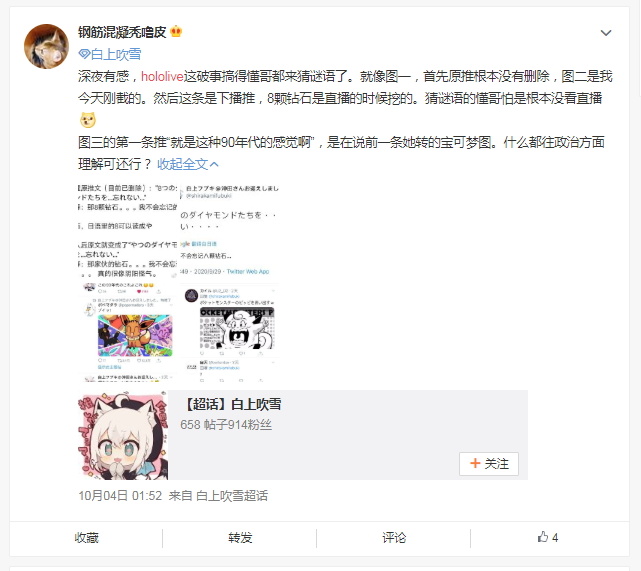The height and width of the screenshot is (571, 641).
Task: Click the 10月04日 01:52 timestamp
Action: (120, 495)
